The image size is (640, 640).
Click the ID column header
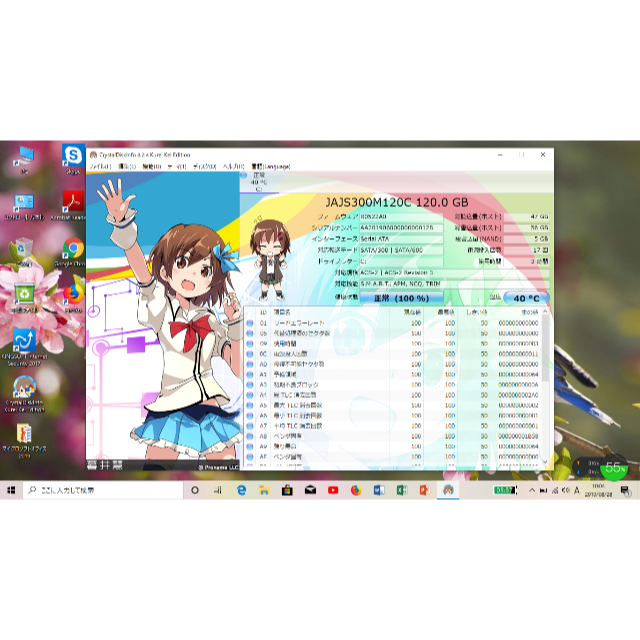coord(263,312)
